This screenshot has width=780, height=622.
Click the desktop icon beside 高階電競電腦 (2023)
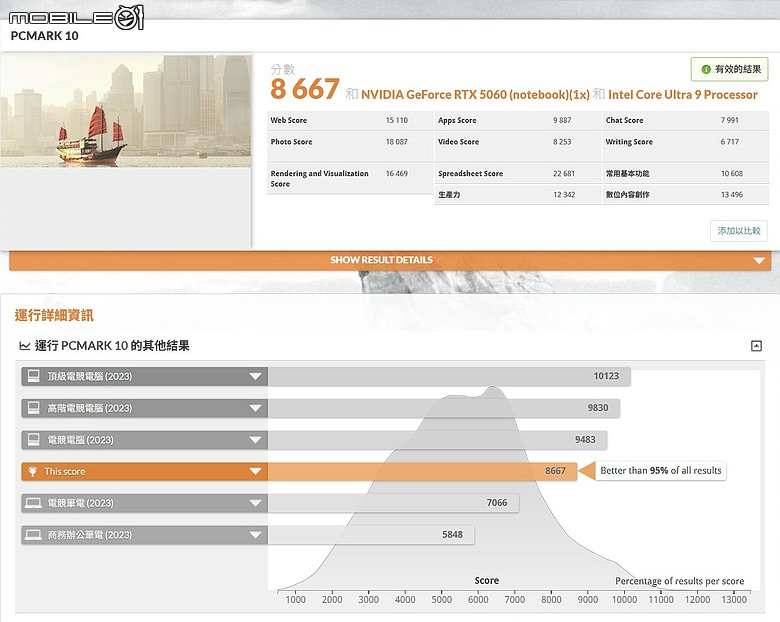(x=33, y=408)
